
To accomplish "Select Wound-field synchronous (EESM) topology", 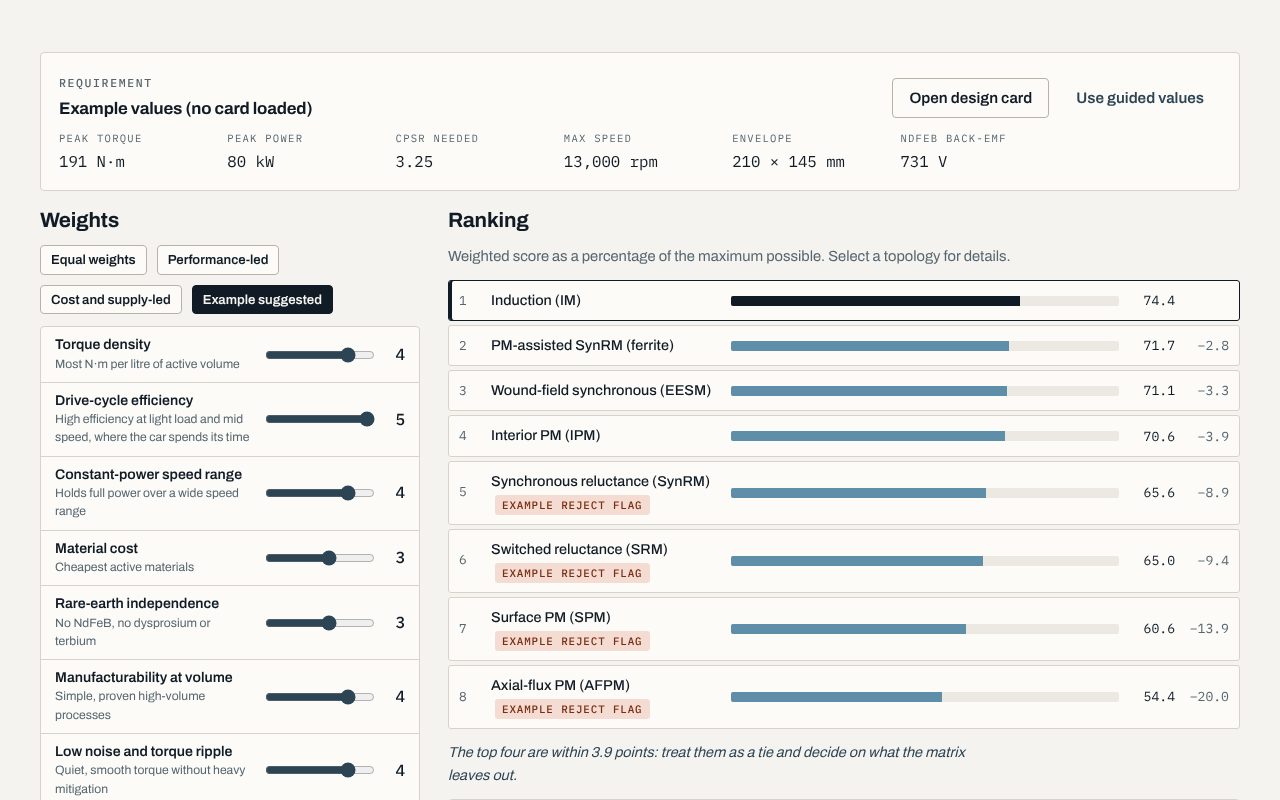I will [x=844, y=391].
